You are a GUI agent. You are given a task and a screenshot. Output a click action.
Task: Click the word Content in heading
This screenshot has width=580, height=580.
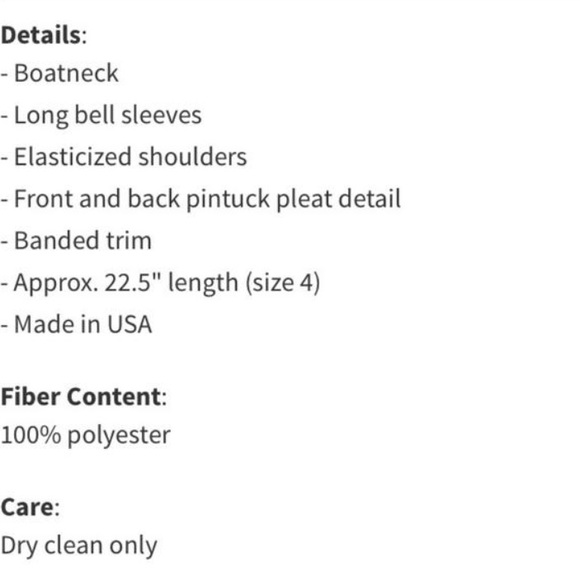pos(114,397)
